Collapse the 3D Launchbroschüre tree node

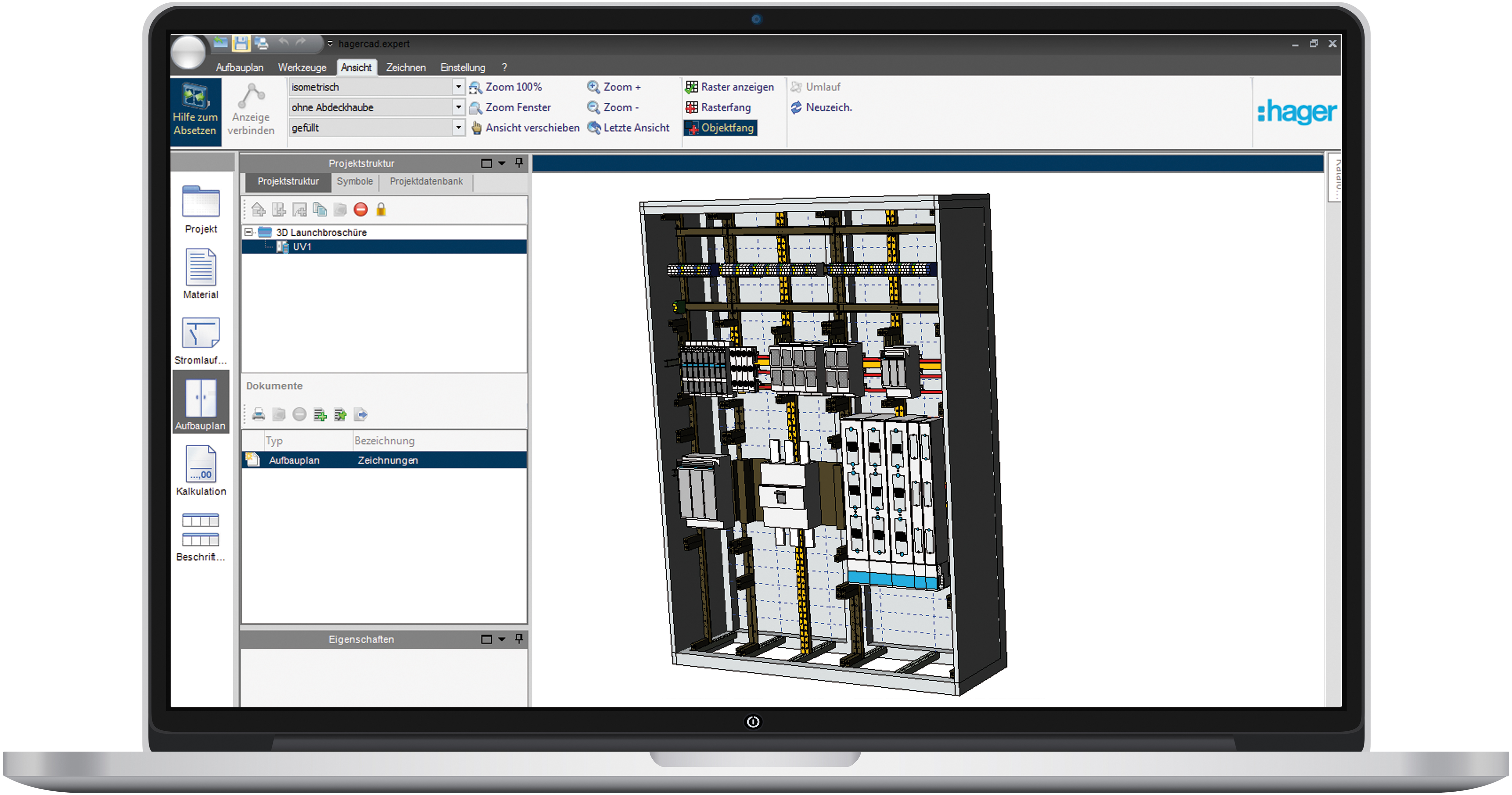click(x=249, y=232)
